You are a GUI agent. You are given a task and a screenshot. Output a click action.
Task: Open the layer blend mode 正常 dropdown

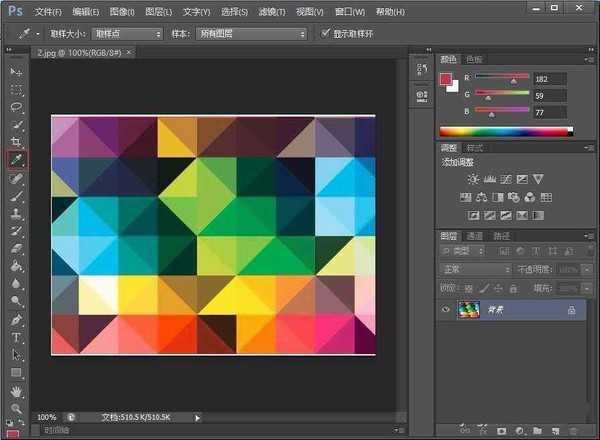[477, 269]
